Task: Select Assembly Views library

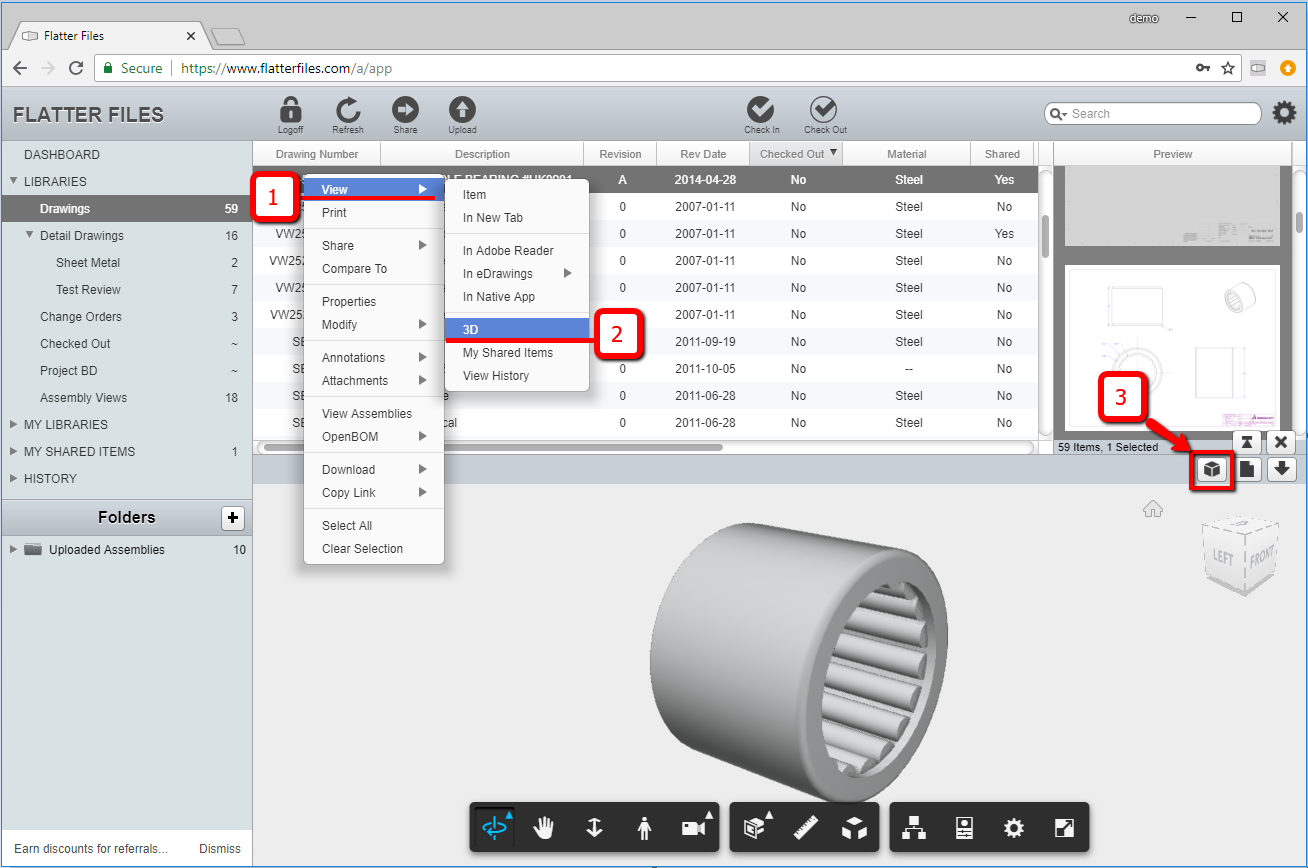Action: [83, 397]
